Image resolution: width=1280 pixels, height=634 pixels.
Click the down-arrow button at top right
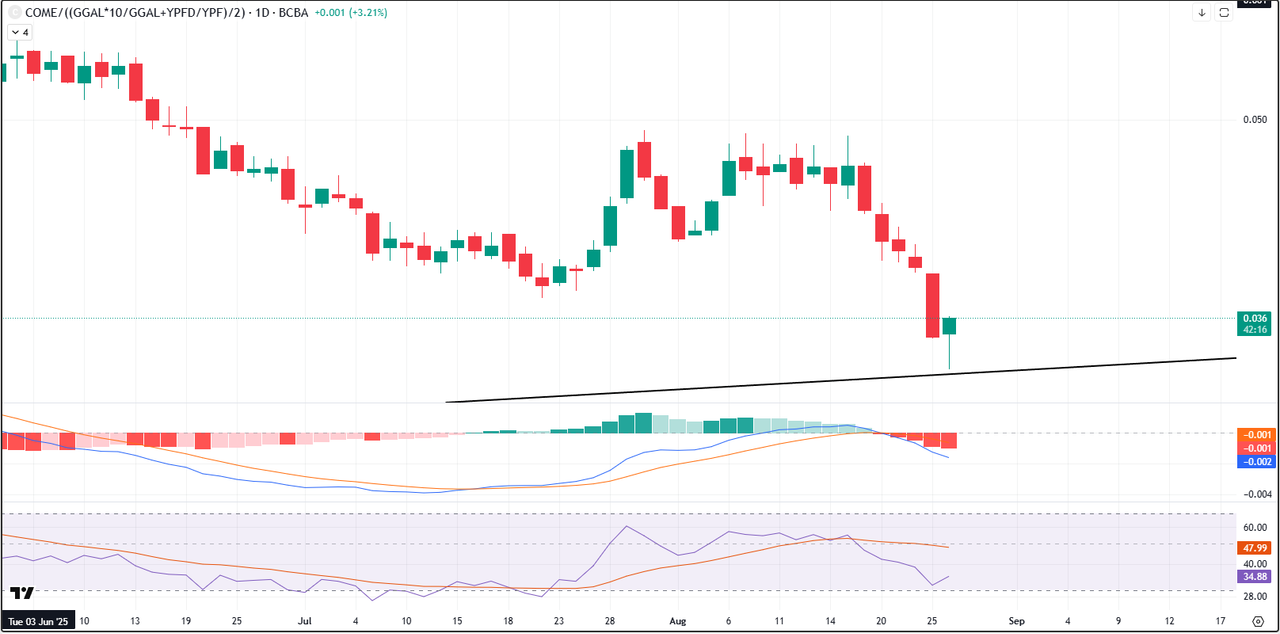(x=1201, y=13)
